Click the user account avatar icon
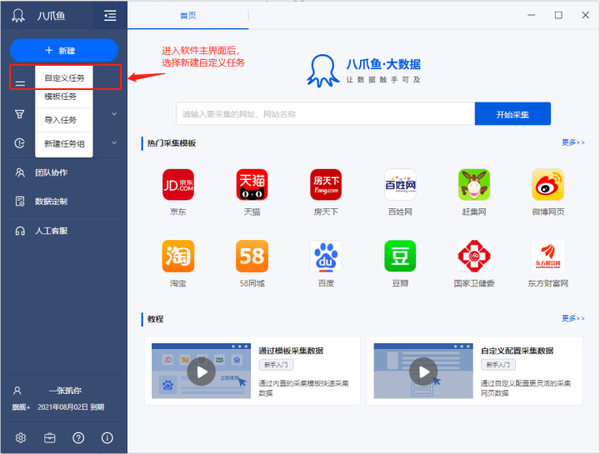Screen dimensions: 600x454 (17, 390)
